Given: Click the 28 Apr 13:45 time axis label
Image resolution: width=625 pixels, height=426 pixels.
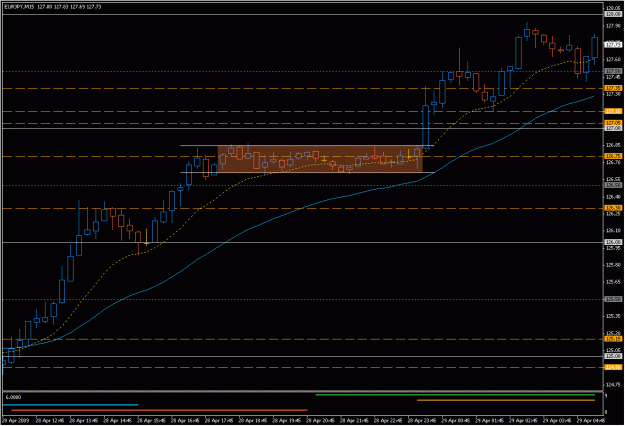Looking at the screenshot, I should pyautogui.click(x=84, y=420).
